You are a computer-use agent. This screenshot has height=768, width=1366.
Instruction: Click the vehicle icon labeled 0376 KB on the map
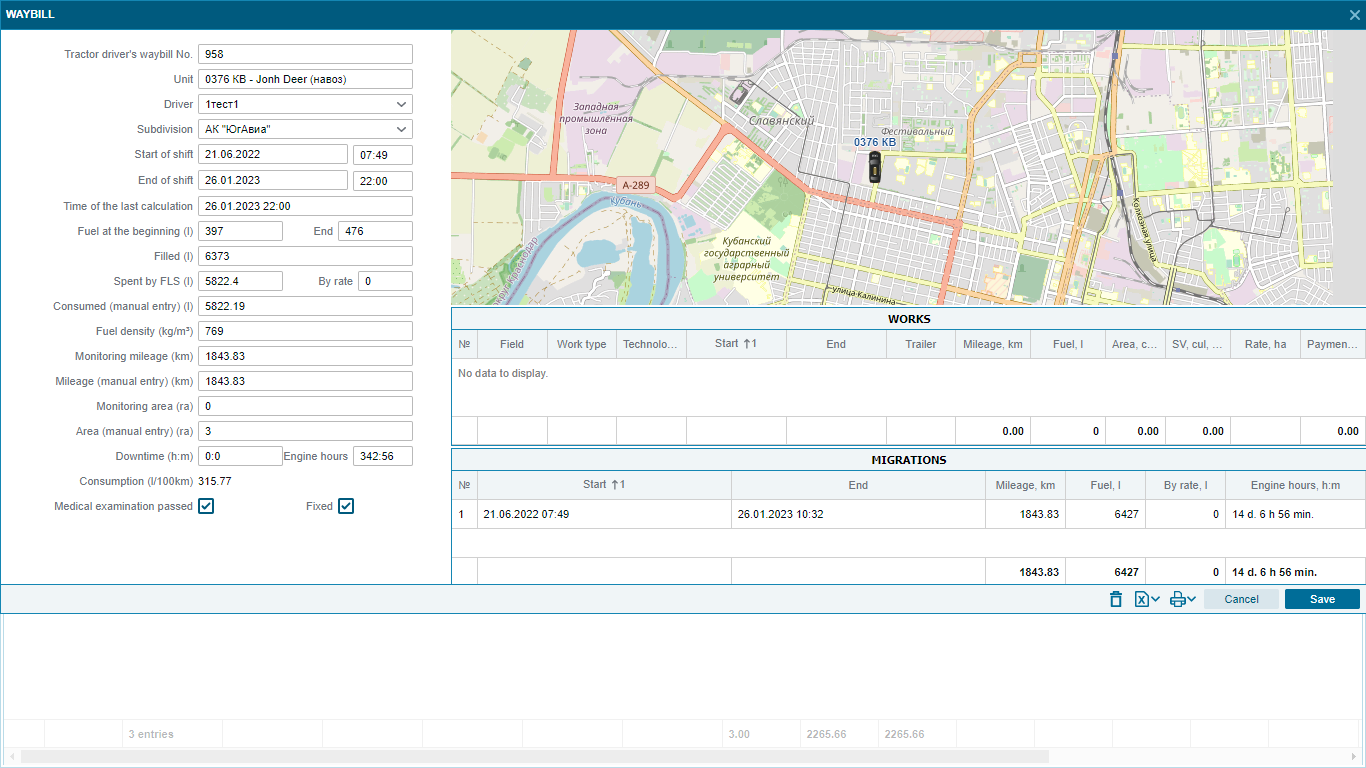875,167
